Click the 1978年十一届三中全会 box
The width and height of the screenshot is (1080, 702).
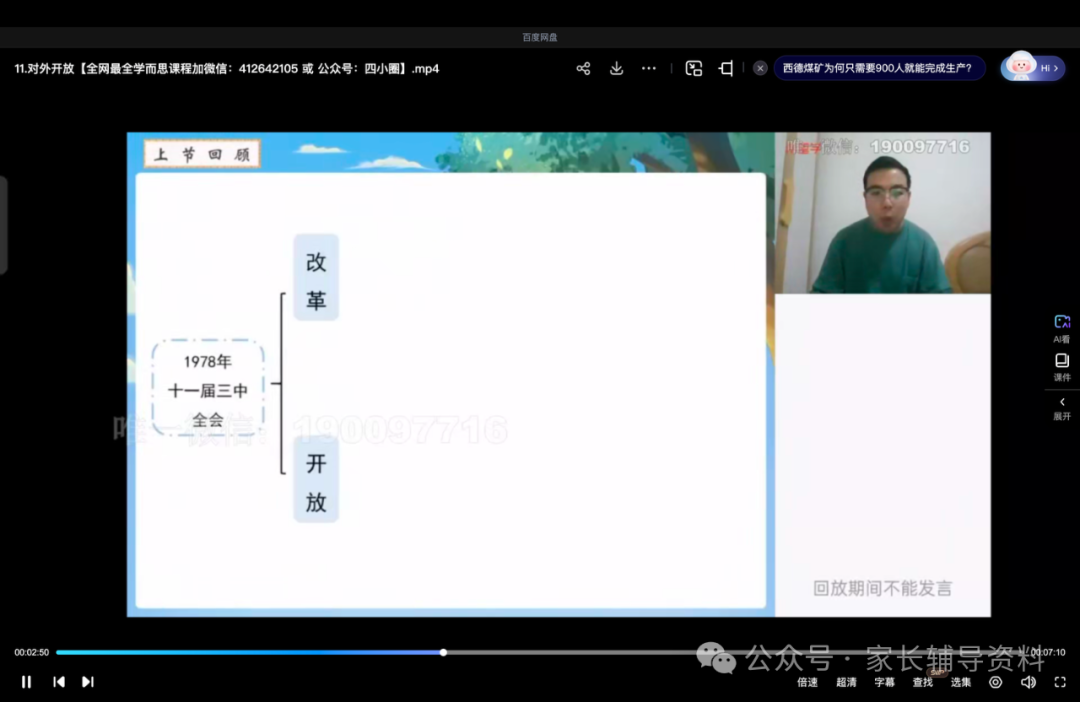(207, 389)
